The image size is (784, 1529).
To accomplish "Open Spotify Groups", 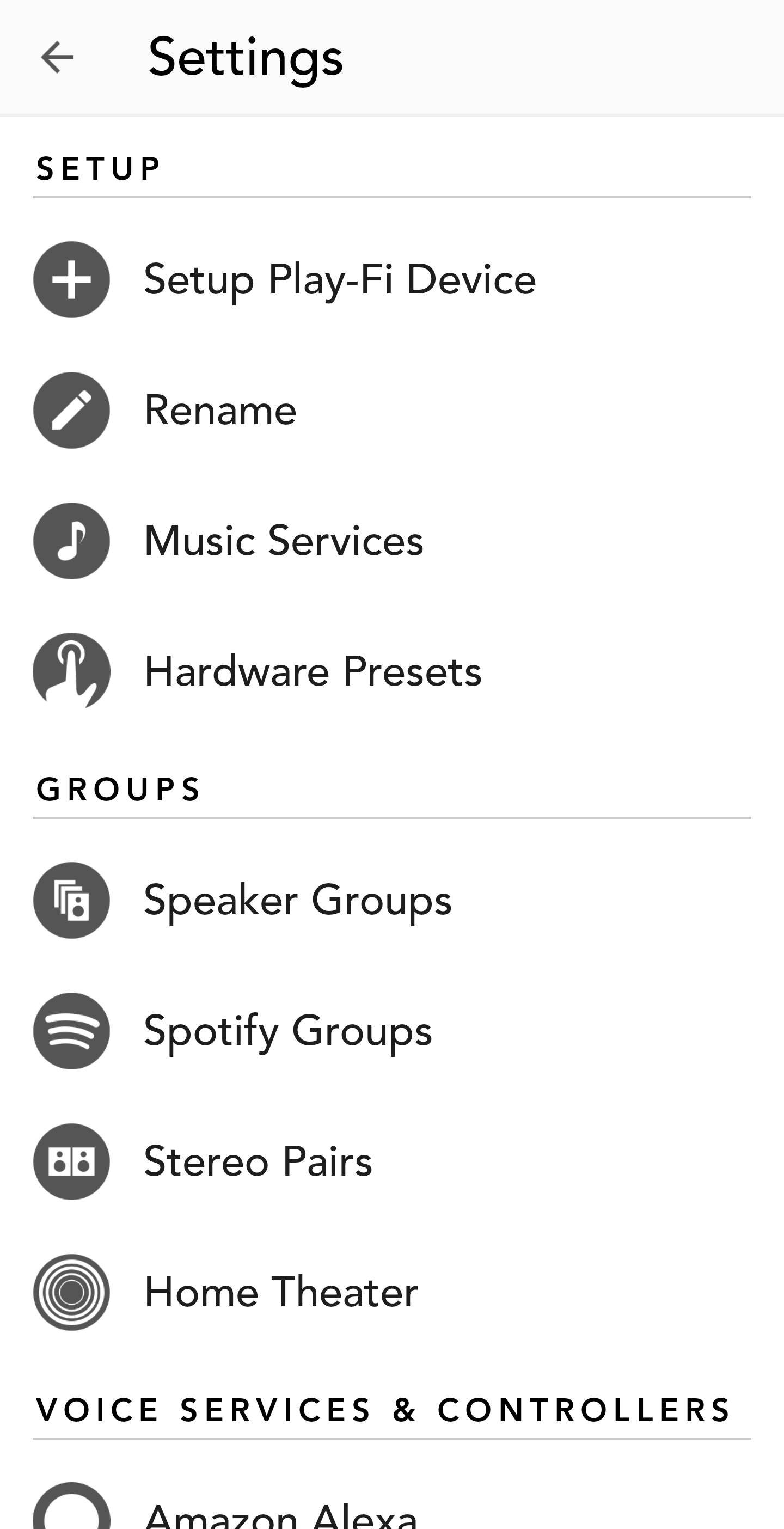I will 288,1031.
